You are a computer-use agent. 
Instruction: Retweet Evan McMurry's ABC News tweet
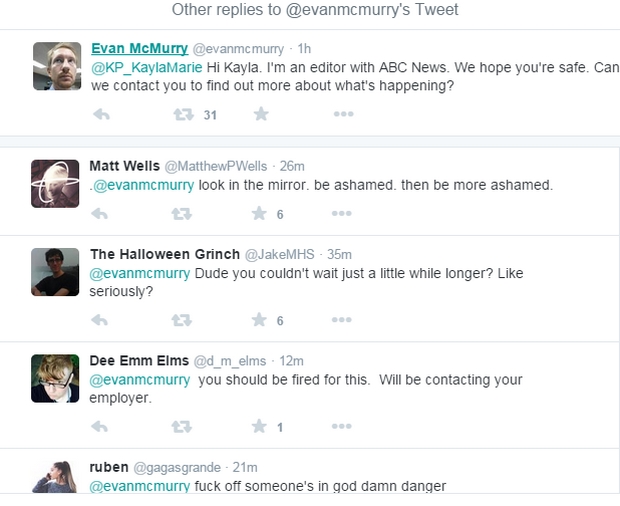(x=183, y=115)
